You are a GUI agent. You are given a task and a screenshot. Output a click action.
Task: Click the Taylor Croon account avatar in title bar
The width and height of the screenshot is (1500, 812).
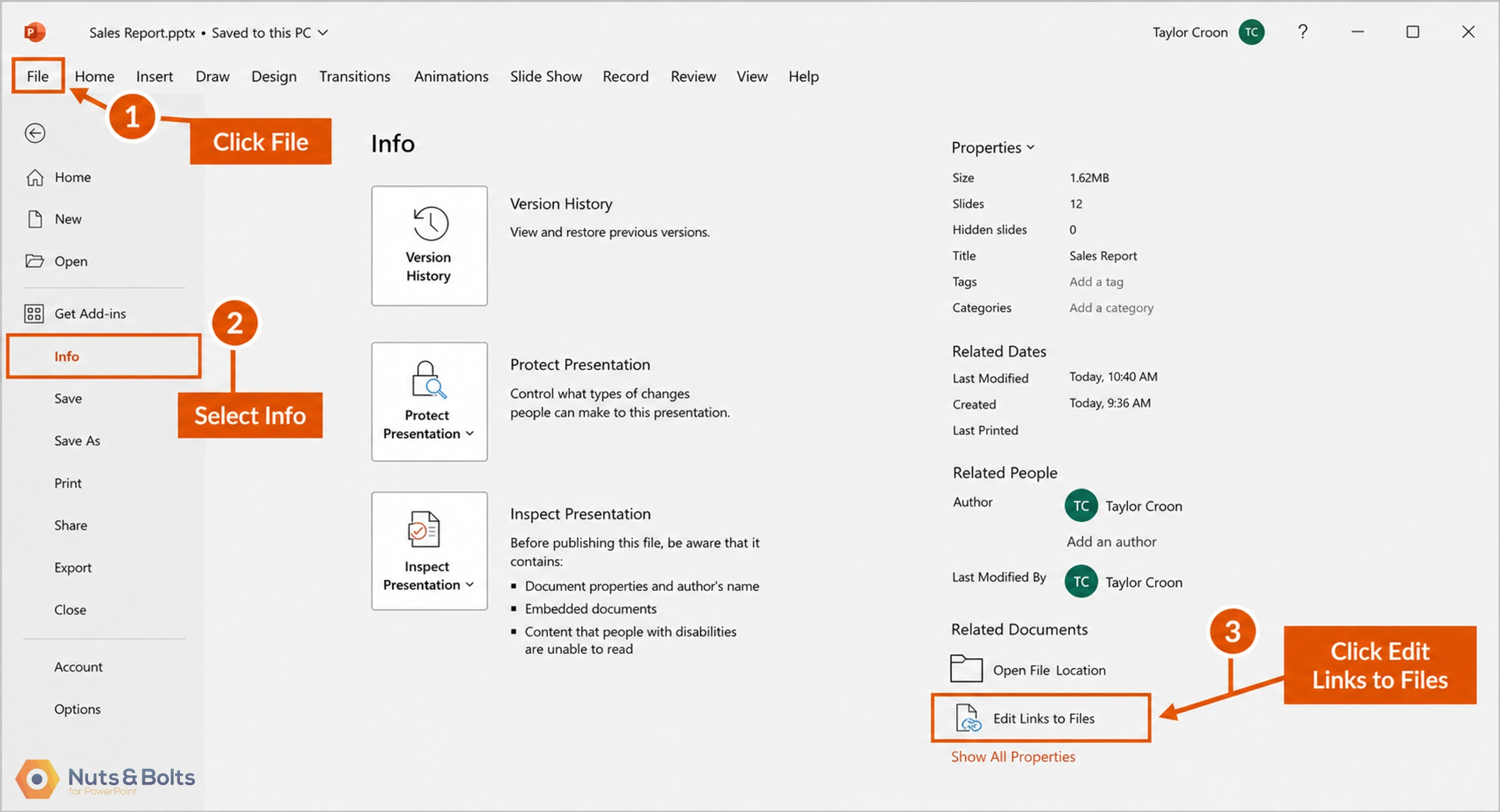[1252, 32]
